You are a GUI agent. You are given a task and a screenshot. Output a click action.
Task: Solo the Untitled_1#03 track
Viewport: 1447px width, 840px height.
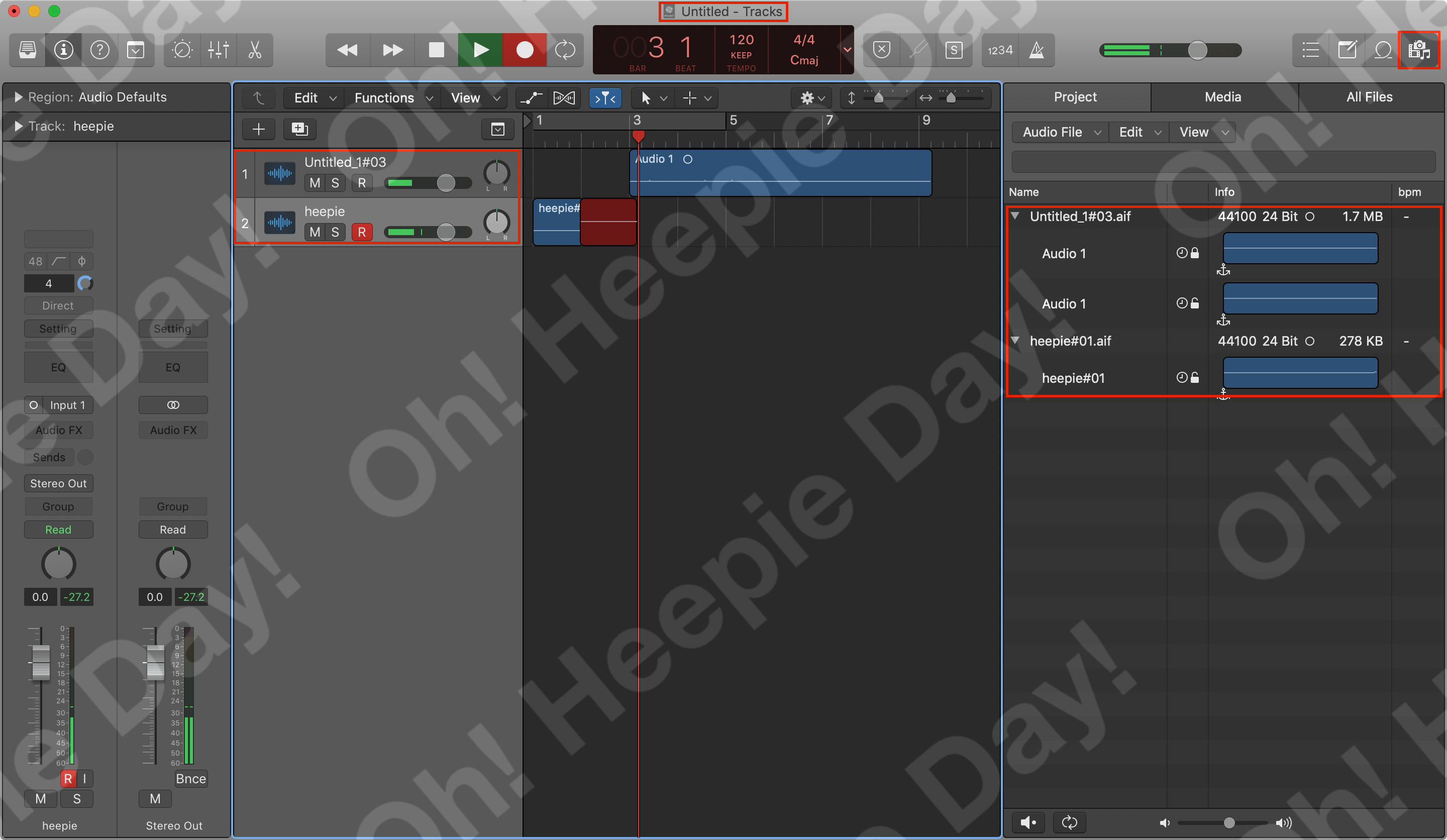click(335, 183)
